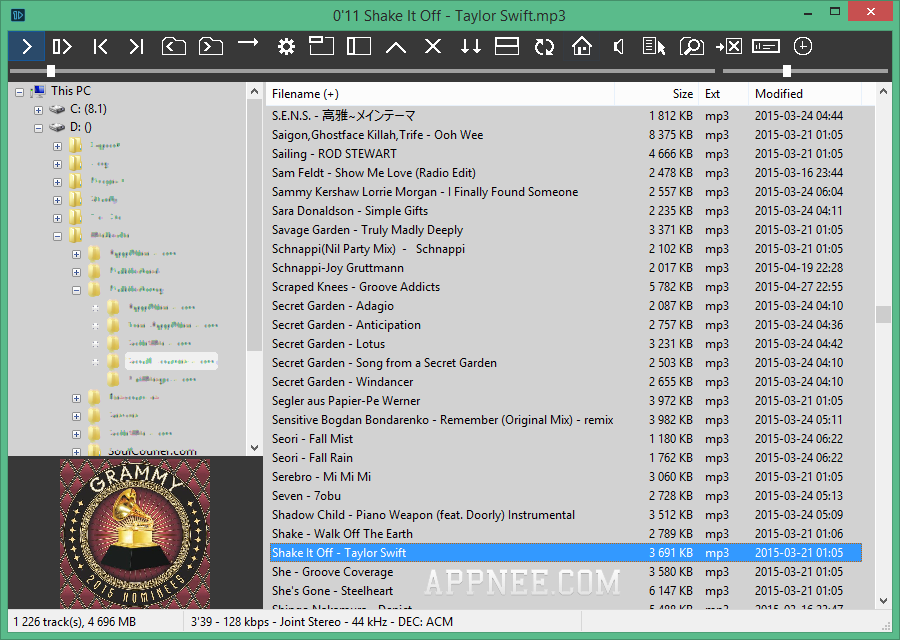Viewport: 900px width, 640px height.
Task: Click the refresh/repeat arrows icon
Action: (544, 46)
